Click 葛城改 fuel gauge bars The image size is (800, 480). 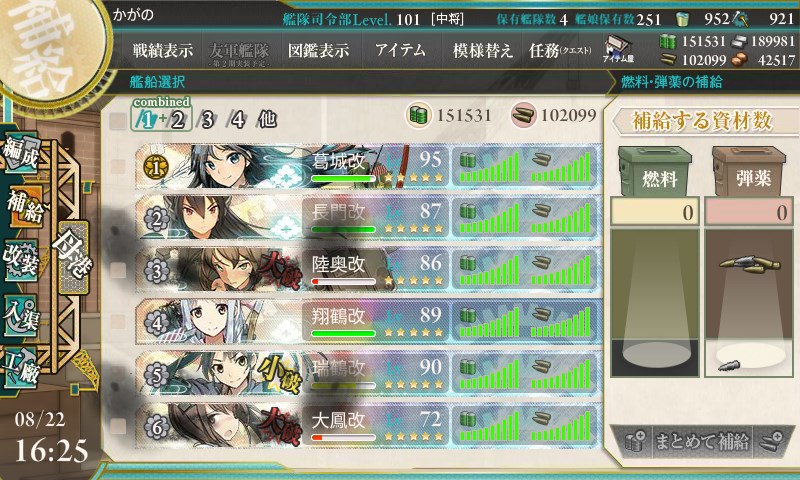[489, 167]
